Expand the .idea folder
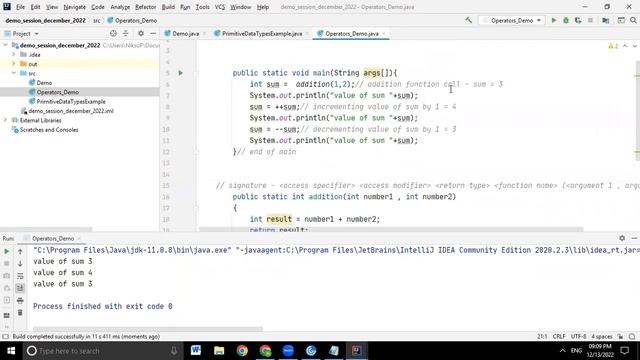This screenshot has height=360, width=640. coord(13,54)
